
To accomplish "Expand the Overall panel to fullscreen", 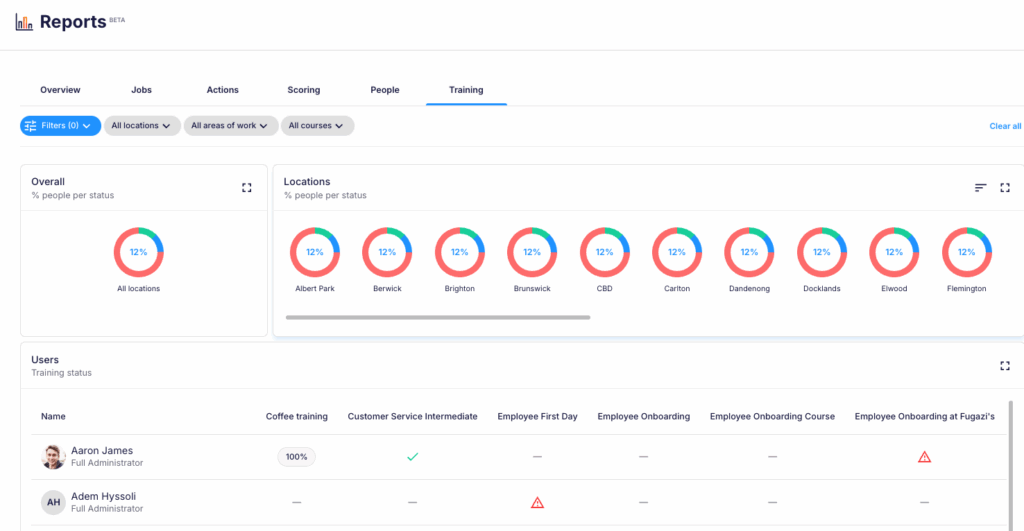I will (x=247, y=188).
